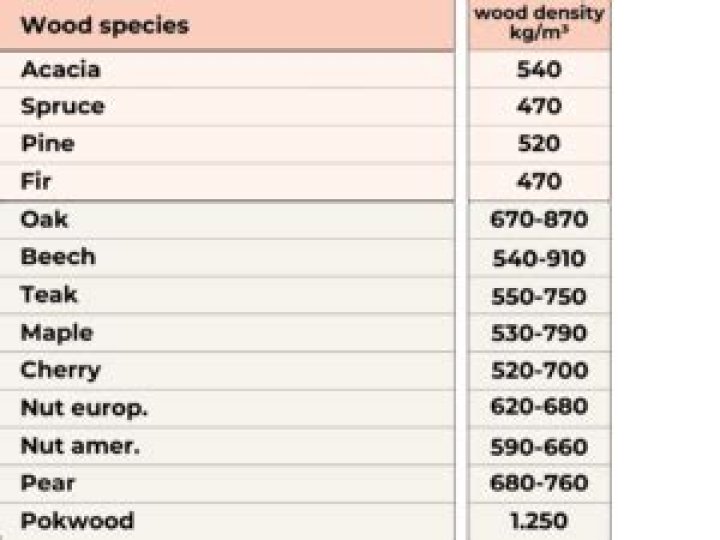Click the 670-870 density value for Oak
Screen dimensions: 720x540
(x=539, y=219)
